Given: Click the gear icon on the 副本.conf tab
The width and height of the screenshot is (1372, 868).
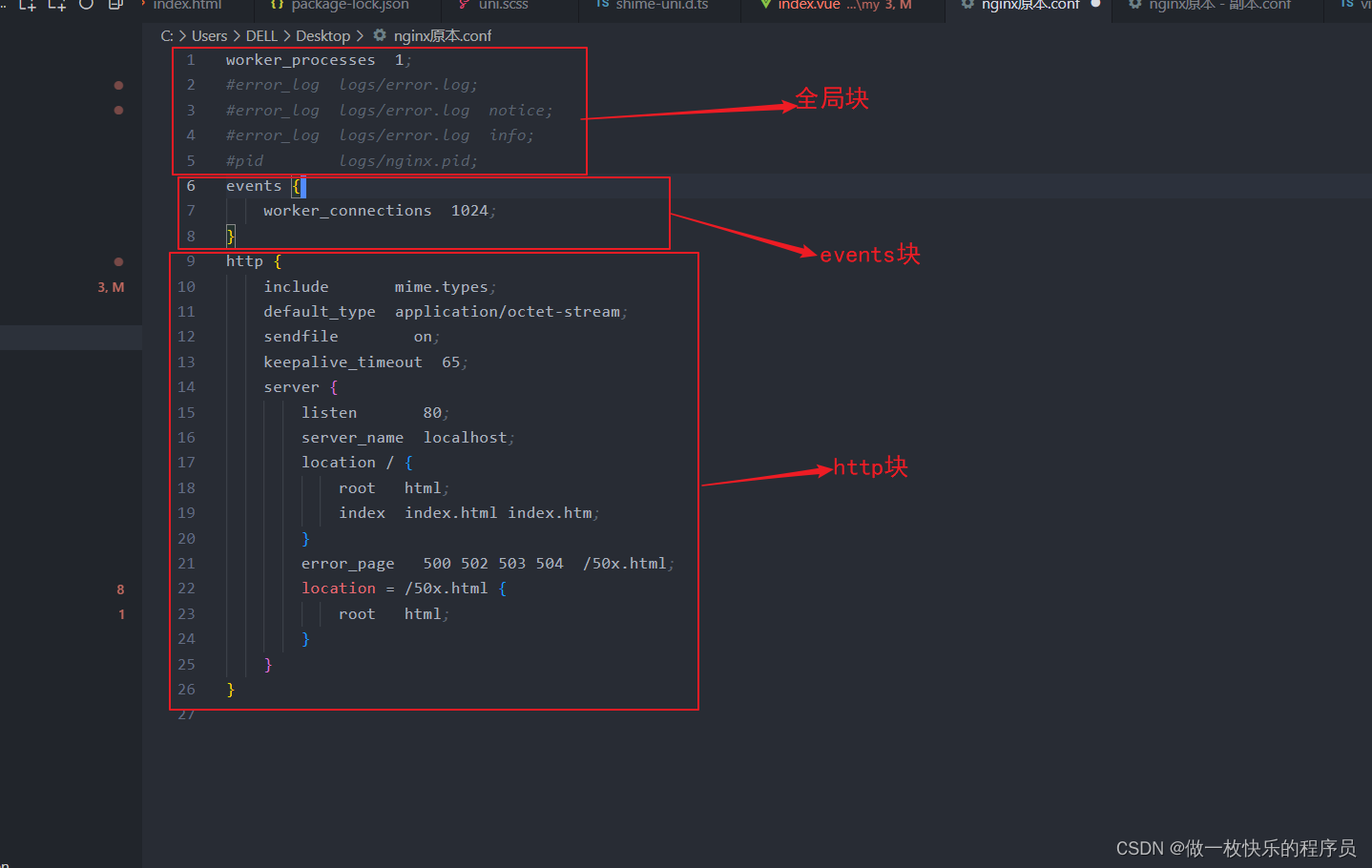Looking at the screenshot, I should click(x=1134, y=4).
